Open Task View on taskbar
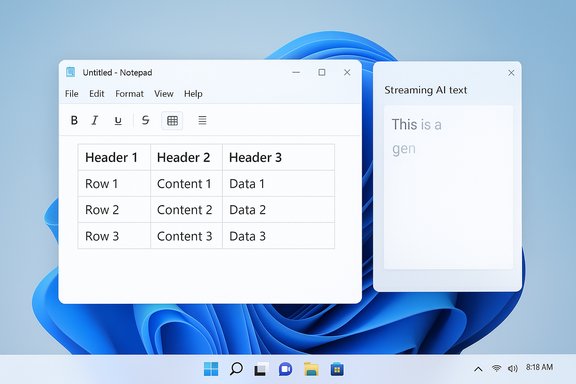The width and height of the screenshot is (576, 384). (x=261, y=369)
